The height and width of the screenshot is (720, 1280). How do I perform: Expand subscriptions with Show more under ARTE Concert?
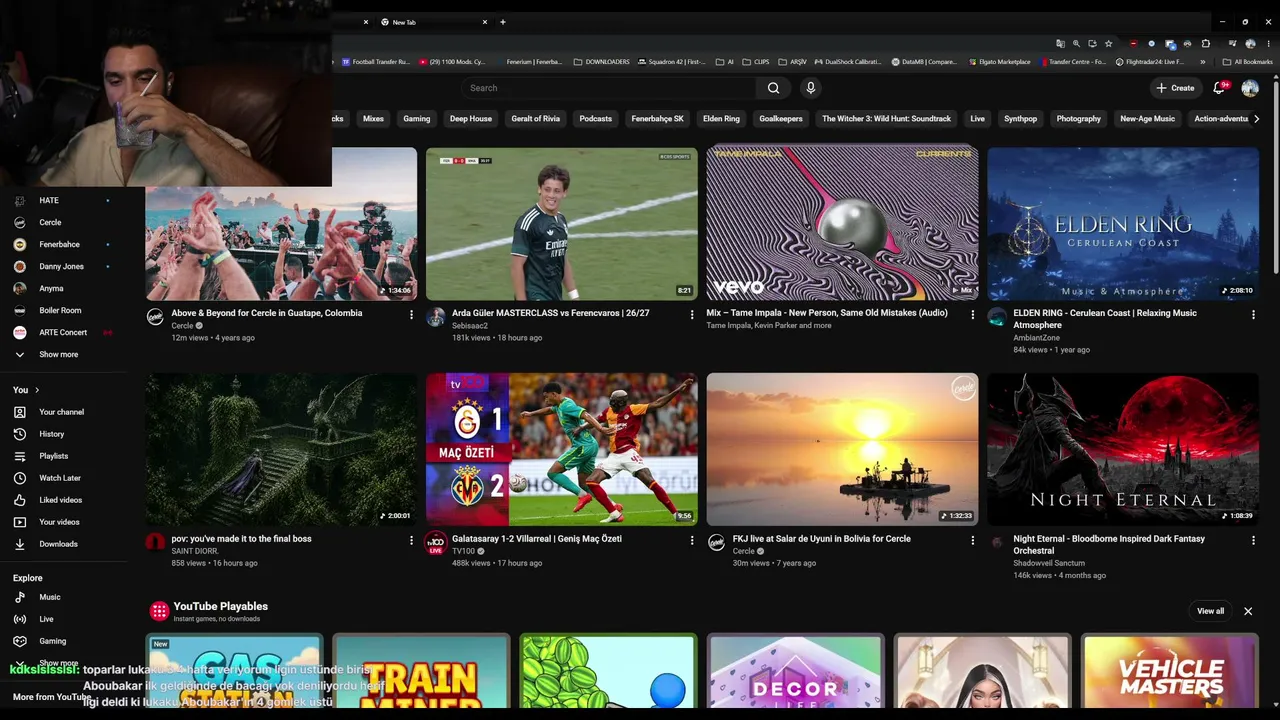(58, 354)
